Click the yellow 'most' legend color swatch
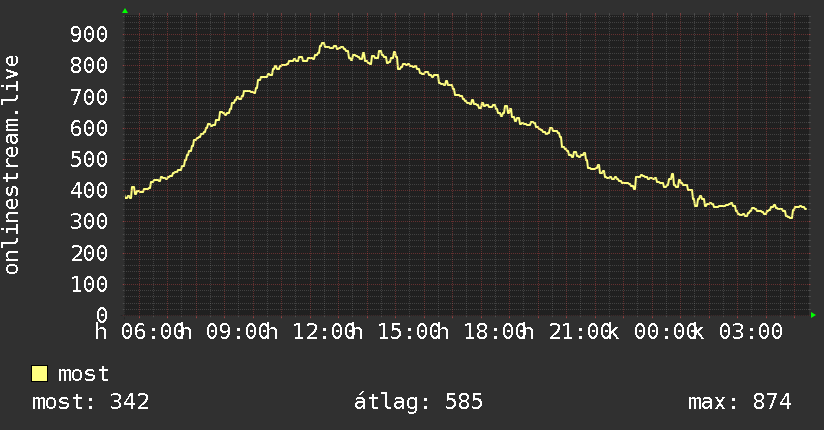The width and height of the screenshot is (824, 430). pos(39,374)
